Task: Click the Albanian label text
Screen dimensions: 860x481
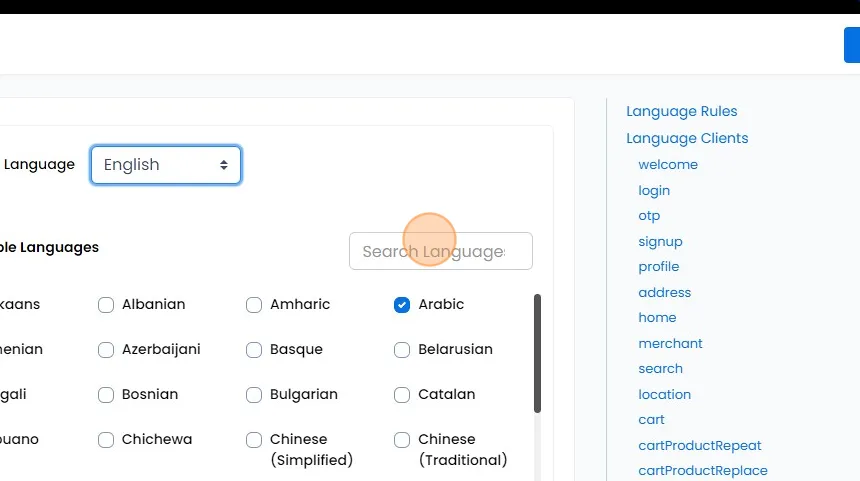Action: (x=154, y=304)
